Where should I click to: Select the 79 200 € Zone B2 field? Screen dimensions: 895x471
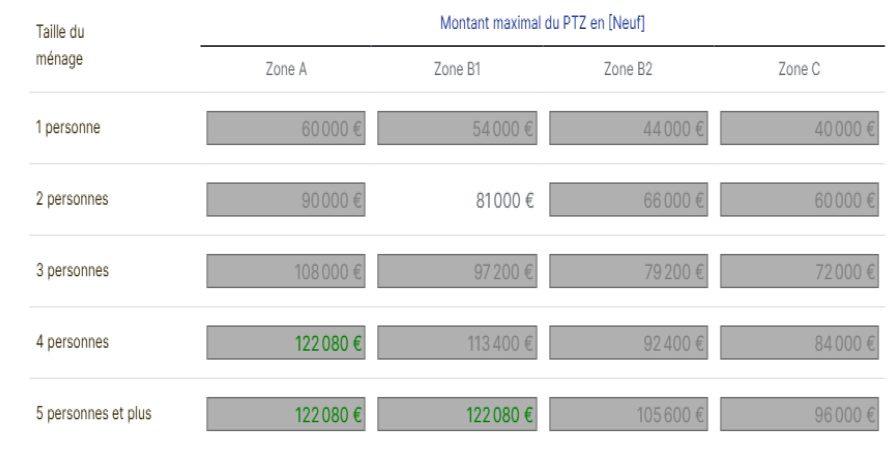[x=628, y=271]
